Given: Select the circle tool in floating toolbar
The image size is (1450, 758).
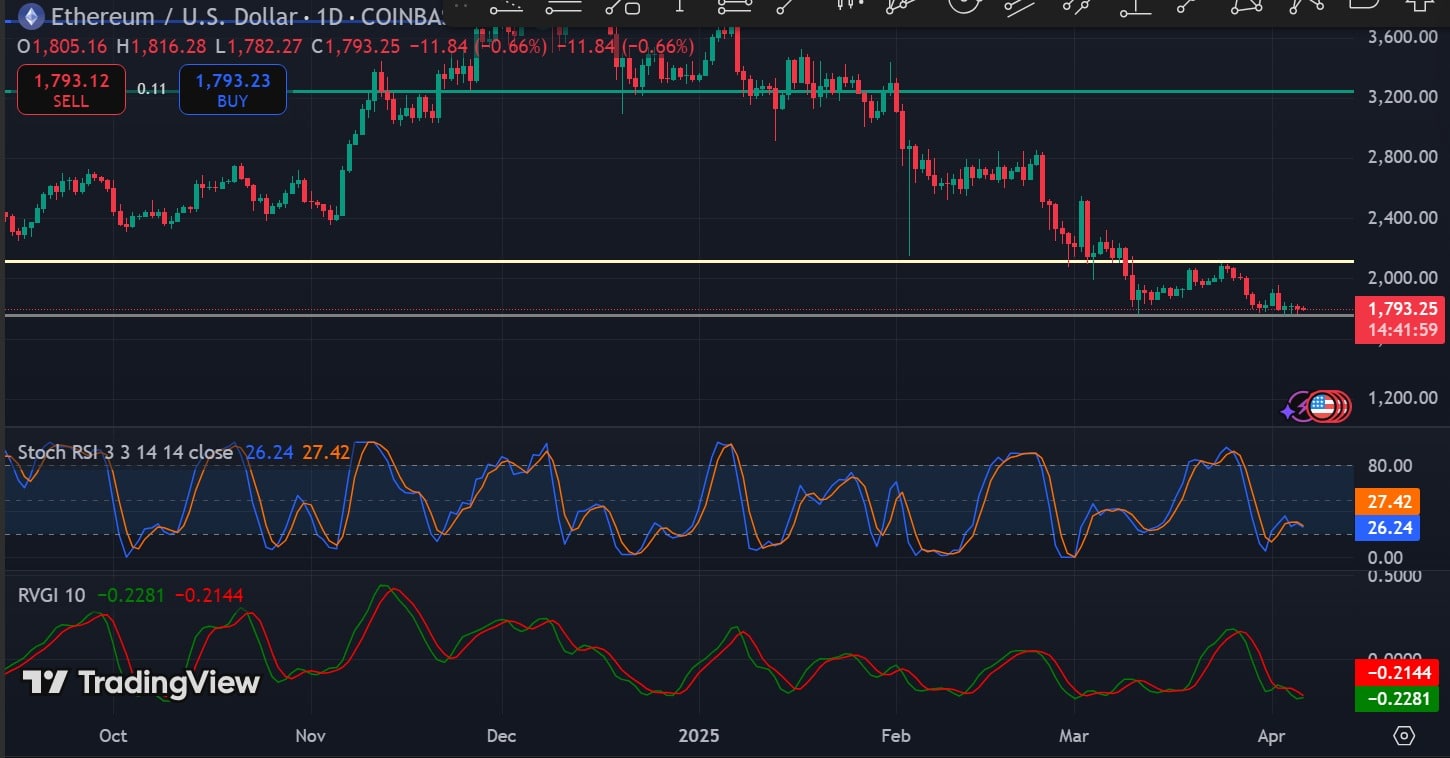Looking at the screenshot, I should [x=962, y=5].
